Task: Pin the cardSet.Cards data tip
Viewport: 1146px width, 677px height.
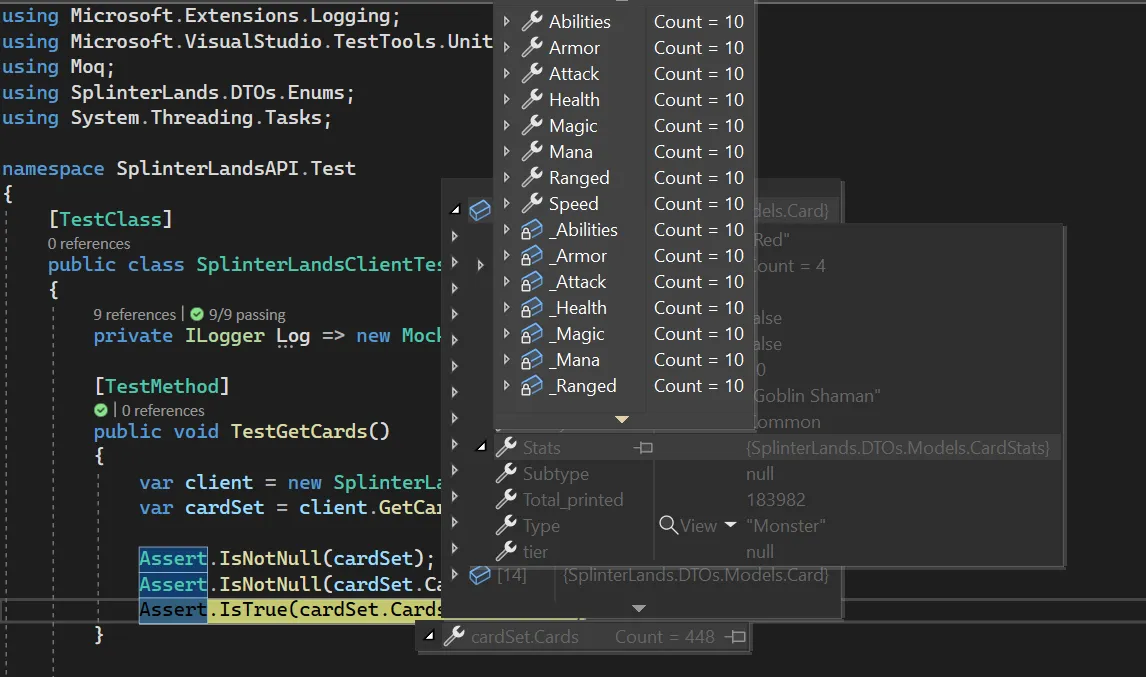Action: tap(735, 637)
